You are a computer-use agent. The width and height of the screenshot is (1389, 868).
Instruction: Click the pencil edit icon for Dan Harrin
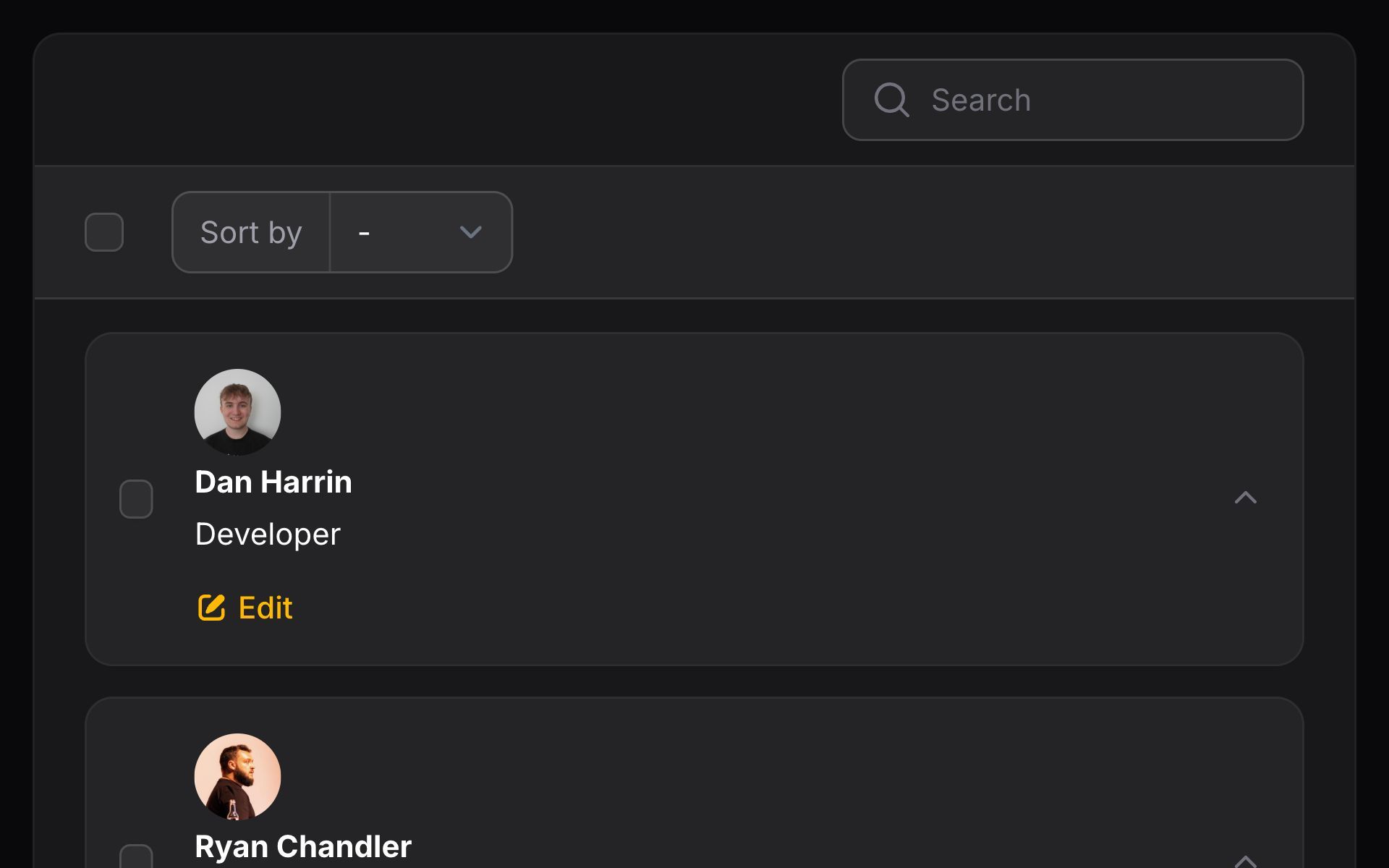click(211, 608)
